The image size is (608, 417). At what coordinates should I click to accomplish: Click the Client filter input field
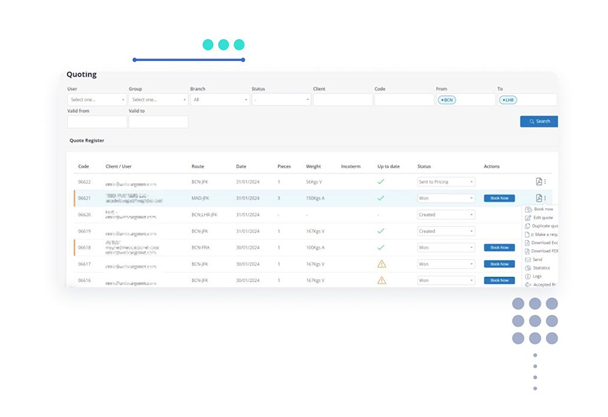click(341, 100)
